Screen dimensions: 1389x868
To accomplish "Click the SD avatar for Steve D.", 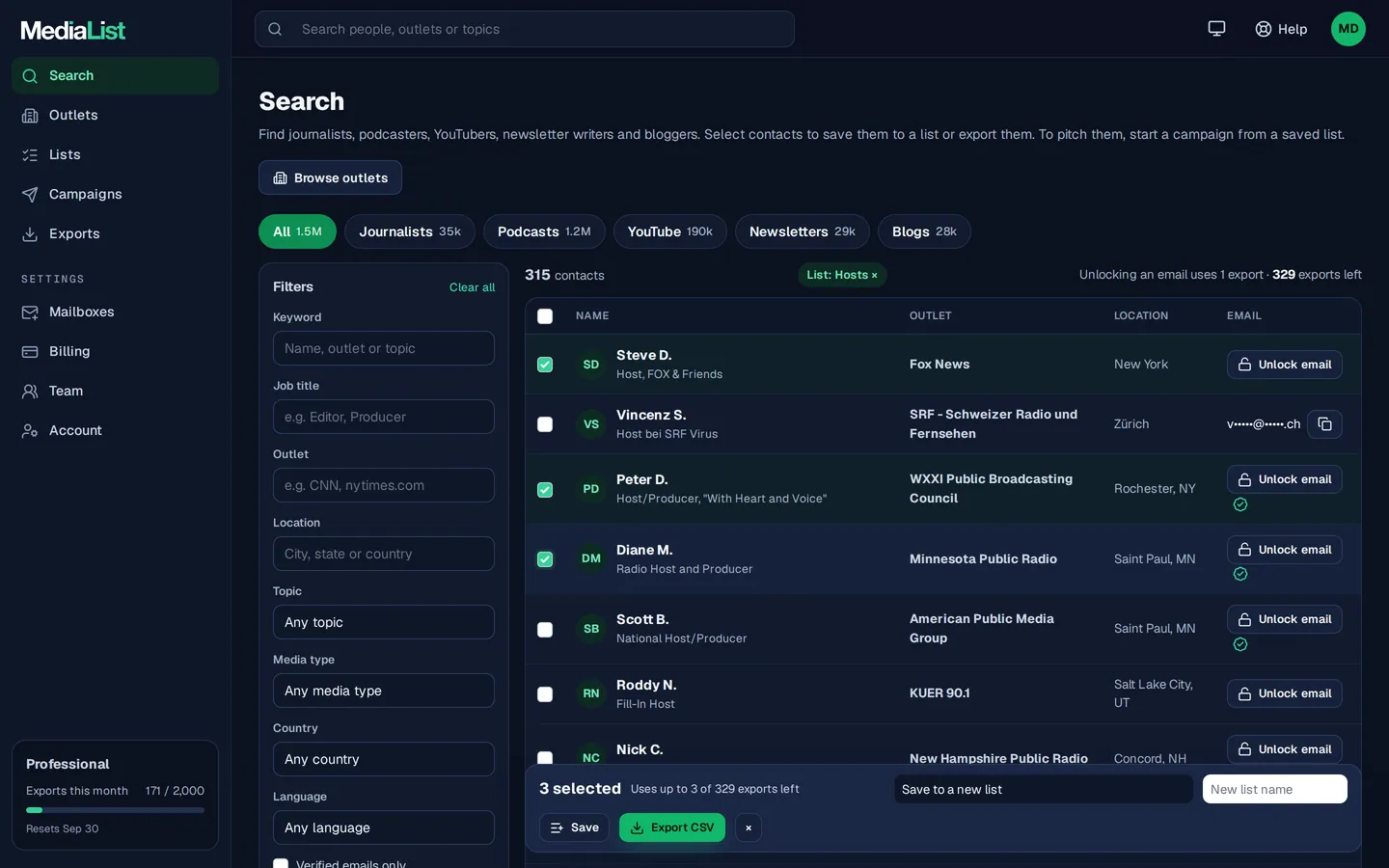I will (x=591, y=365).
